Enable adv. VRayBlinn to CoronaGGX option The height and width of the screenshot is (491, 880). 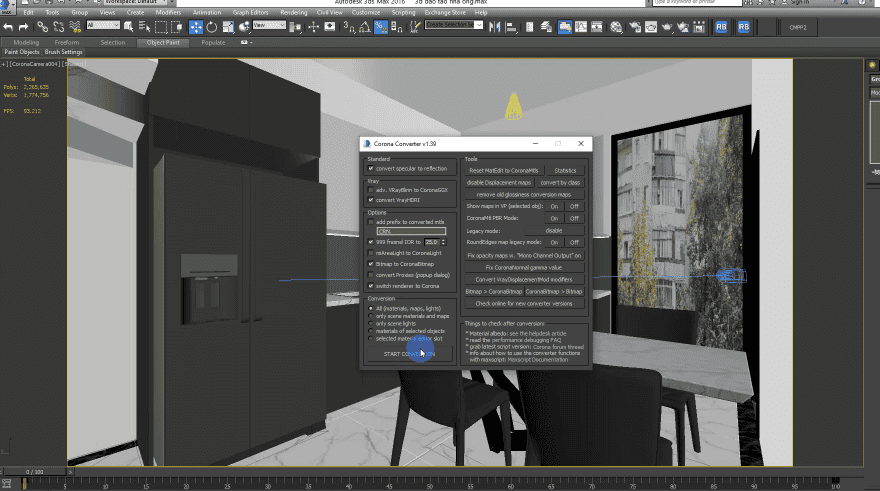[370, 190]
